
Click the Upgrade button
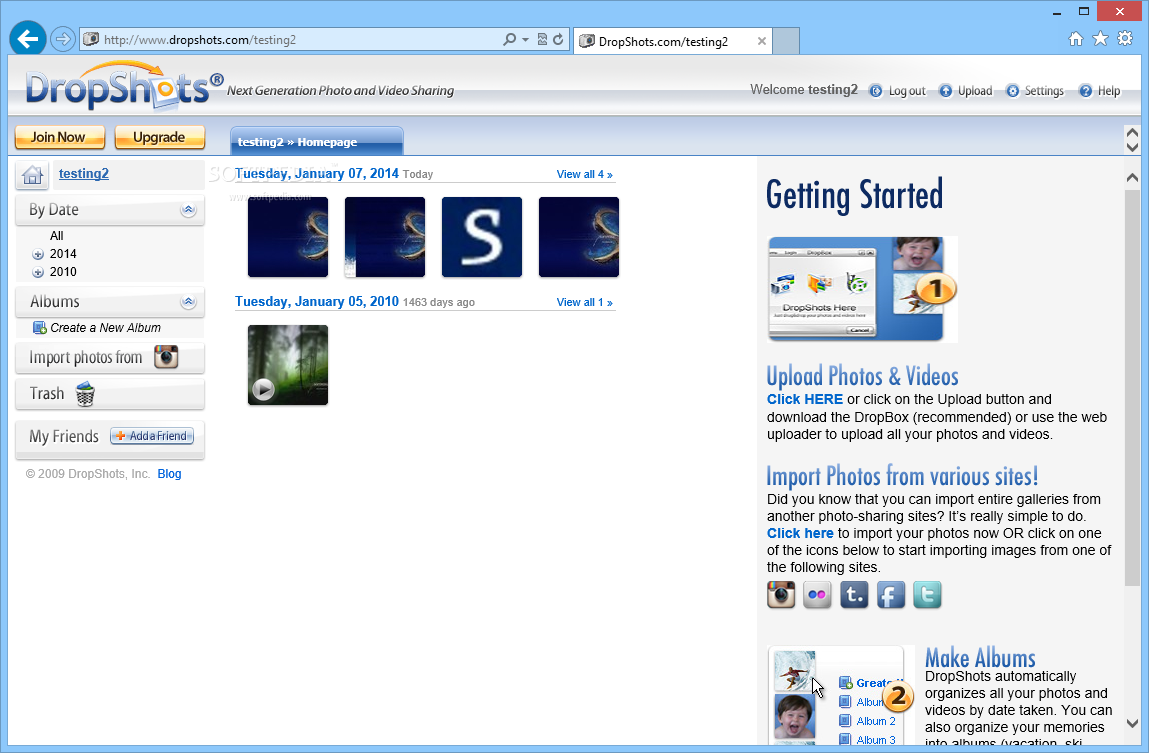159,137
